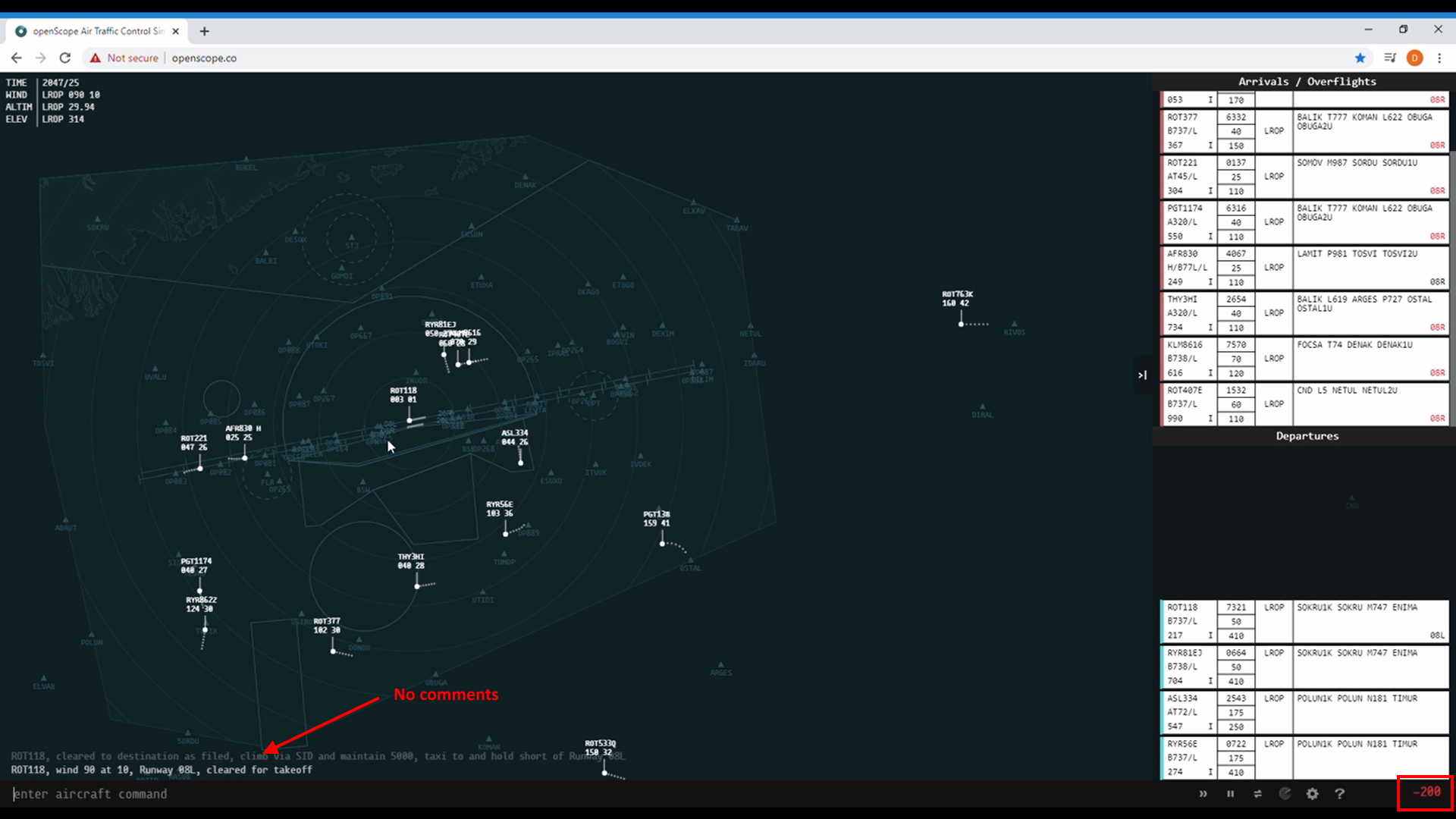Screen dimensions: 1456x819
Task: Open the tutorial with the question mark icon
Action: click(1341, 794)
